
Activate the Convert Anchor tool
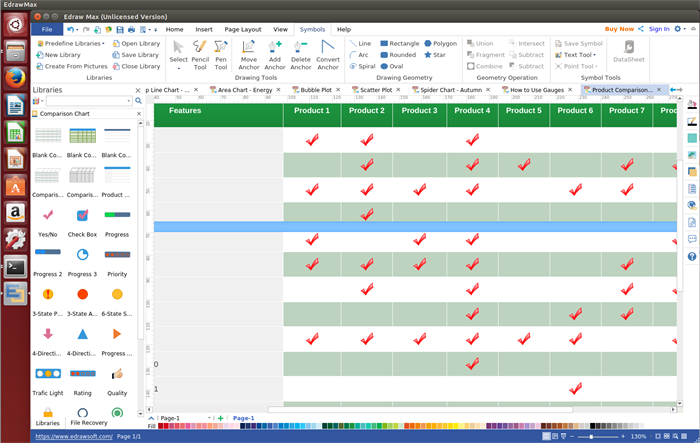[328, 55]
